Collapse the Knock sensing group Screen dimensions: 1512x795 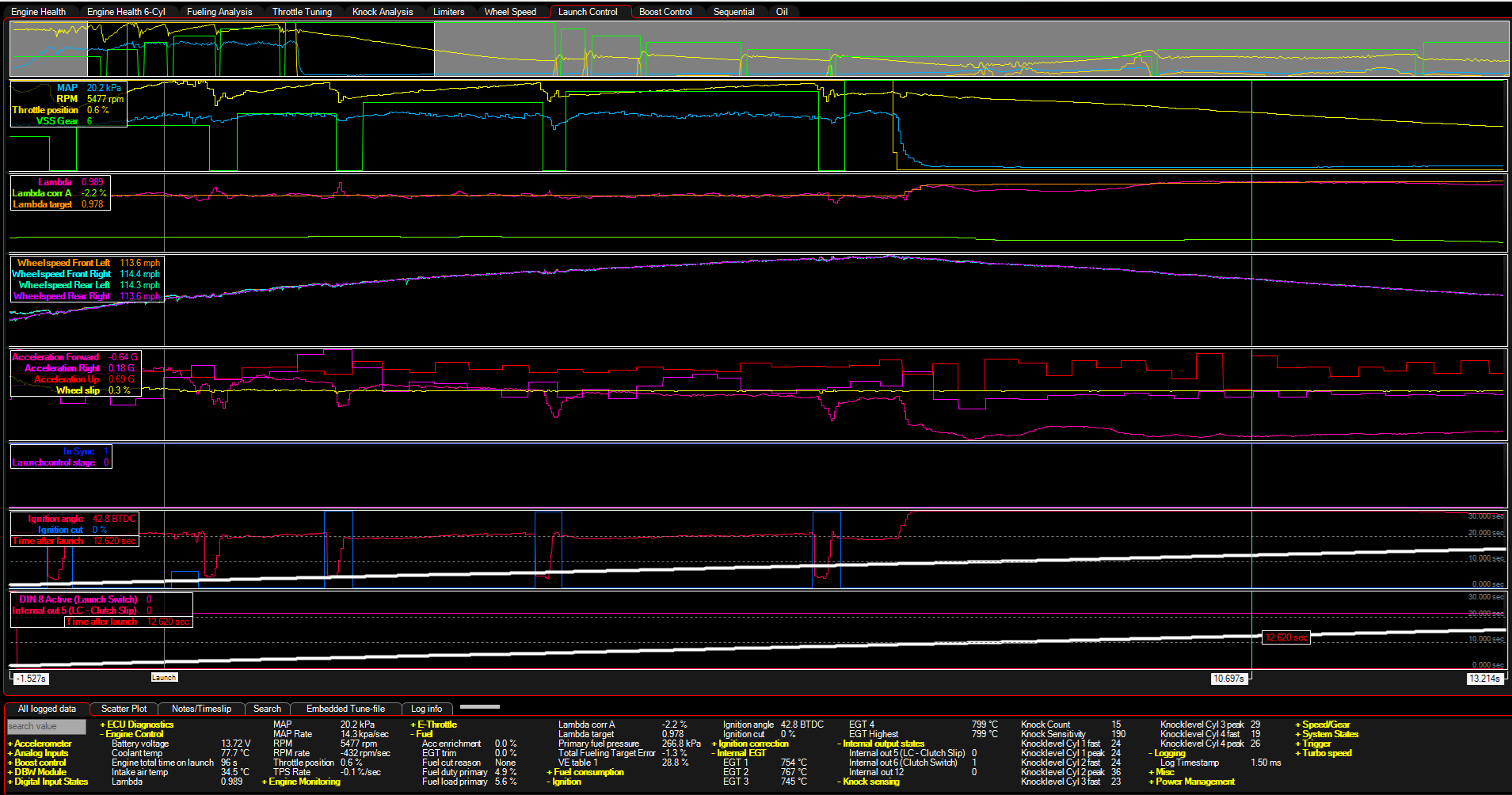868,782
